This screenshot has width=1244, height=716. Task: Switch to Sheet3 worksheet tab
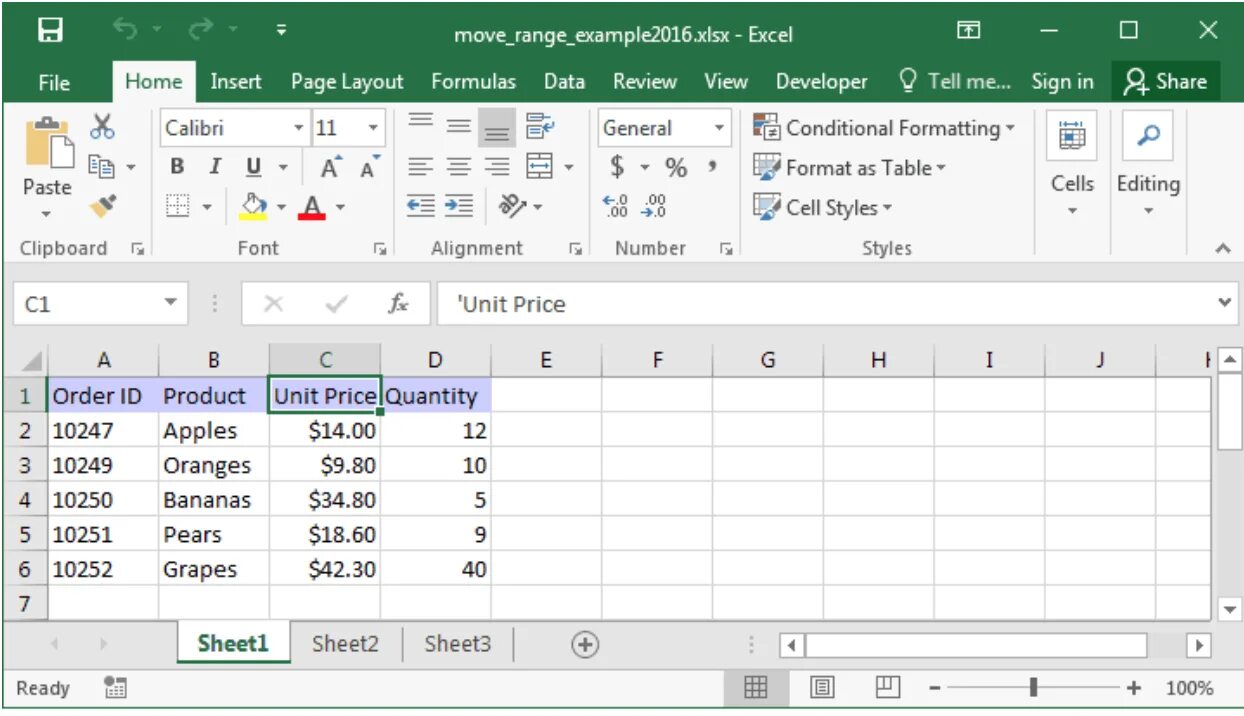click(457, 644)
